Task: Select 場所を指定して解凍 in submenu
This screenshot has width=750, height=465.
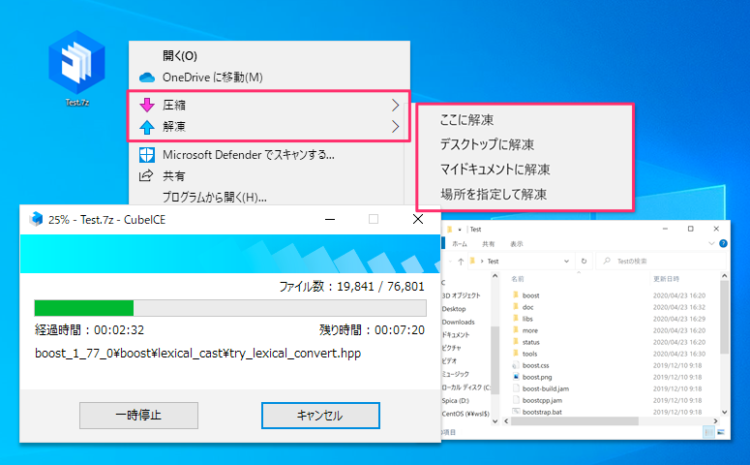Action: point(493,194)
